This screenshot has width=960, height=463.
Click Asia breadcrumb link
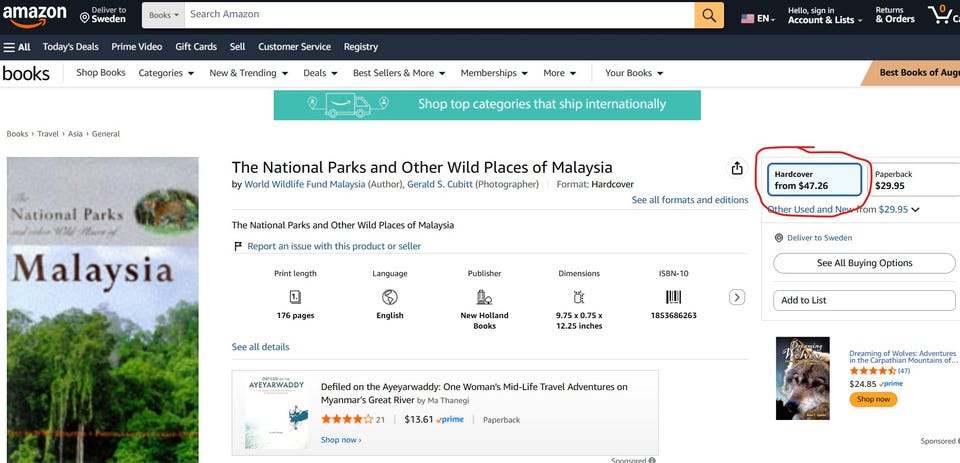tap(75, 134)
